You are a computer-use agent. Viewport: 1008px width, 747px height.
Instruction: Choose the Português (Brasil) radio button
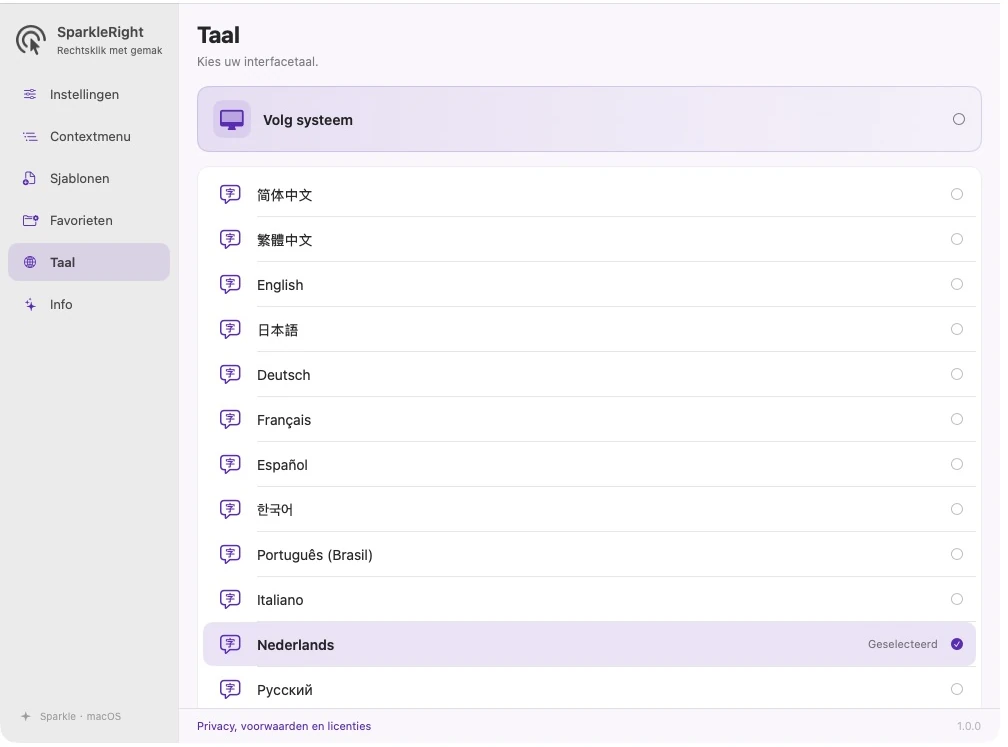(957, 554)
